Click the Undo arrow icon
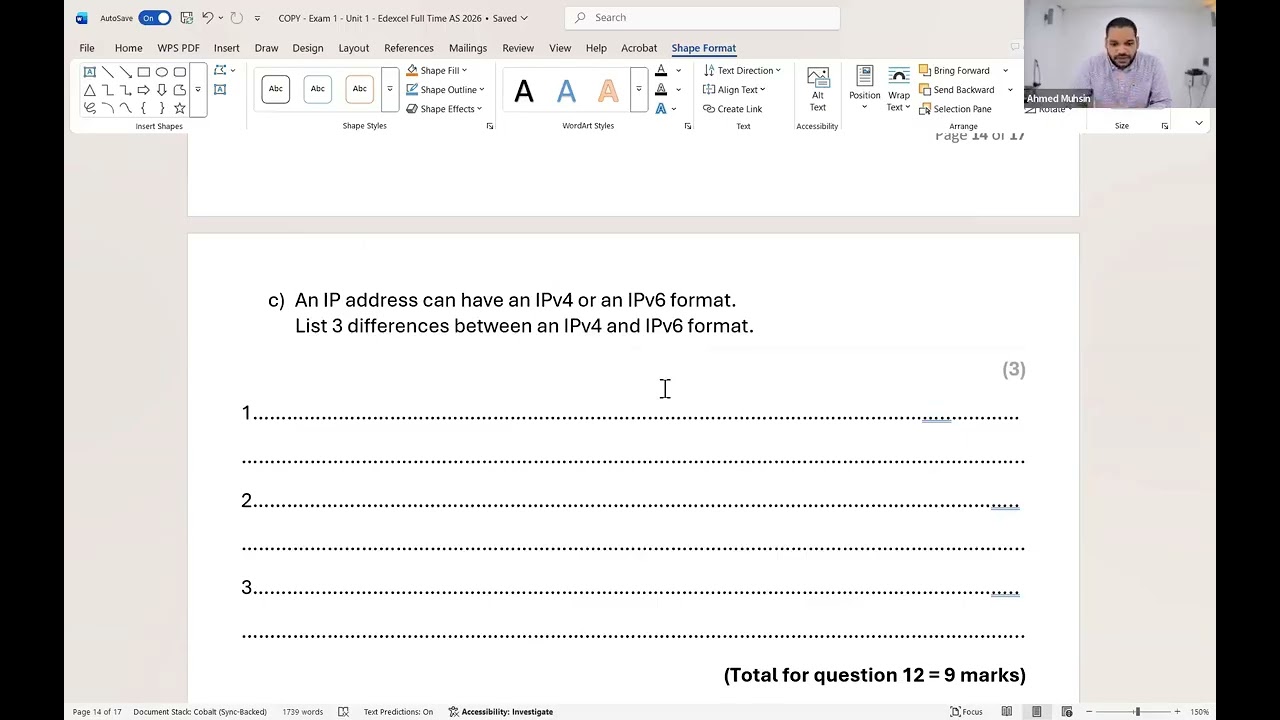Viewport: 1280px width, 720px height. [x=207, y=18]
